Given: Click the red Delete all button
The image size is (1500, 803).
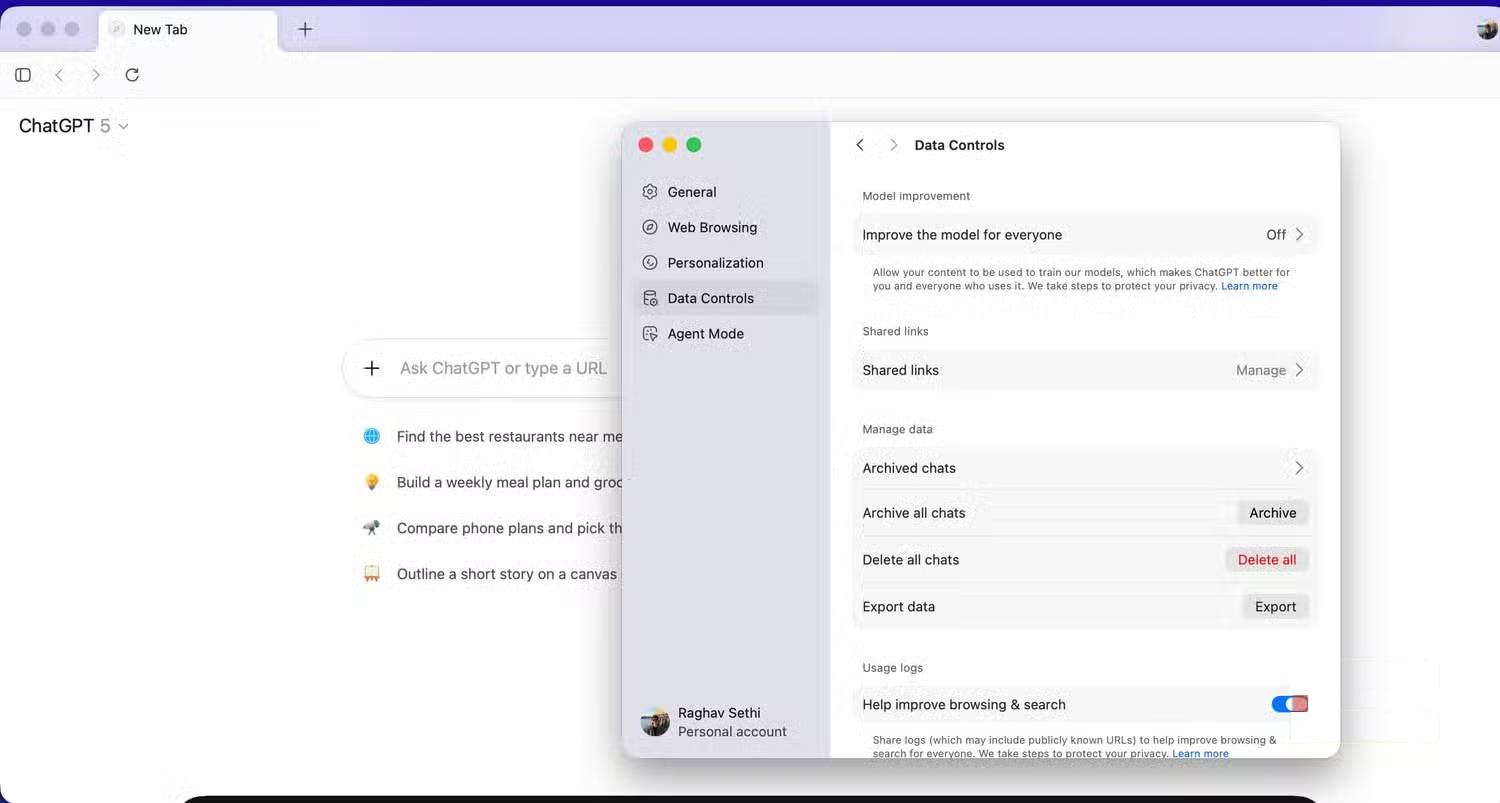Looking at the screenshot, I should [1266, 560].
